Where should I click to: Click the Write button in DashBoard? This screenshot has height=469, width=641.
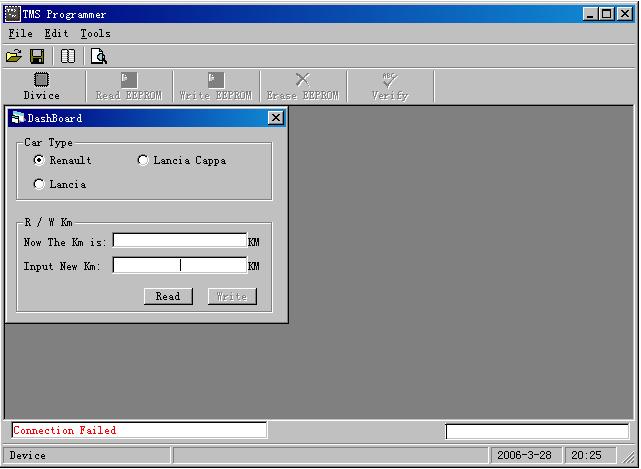[x=232, y=296]
